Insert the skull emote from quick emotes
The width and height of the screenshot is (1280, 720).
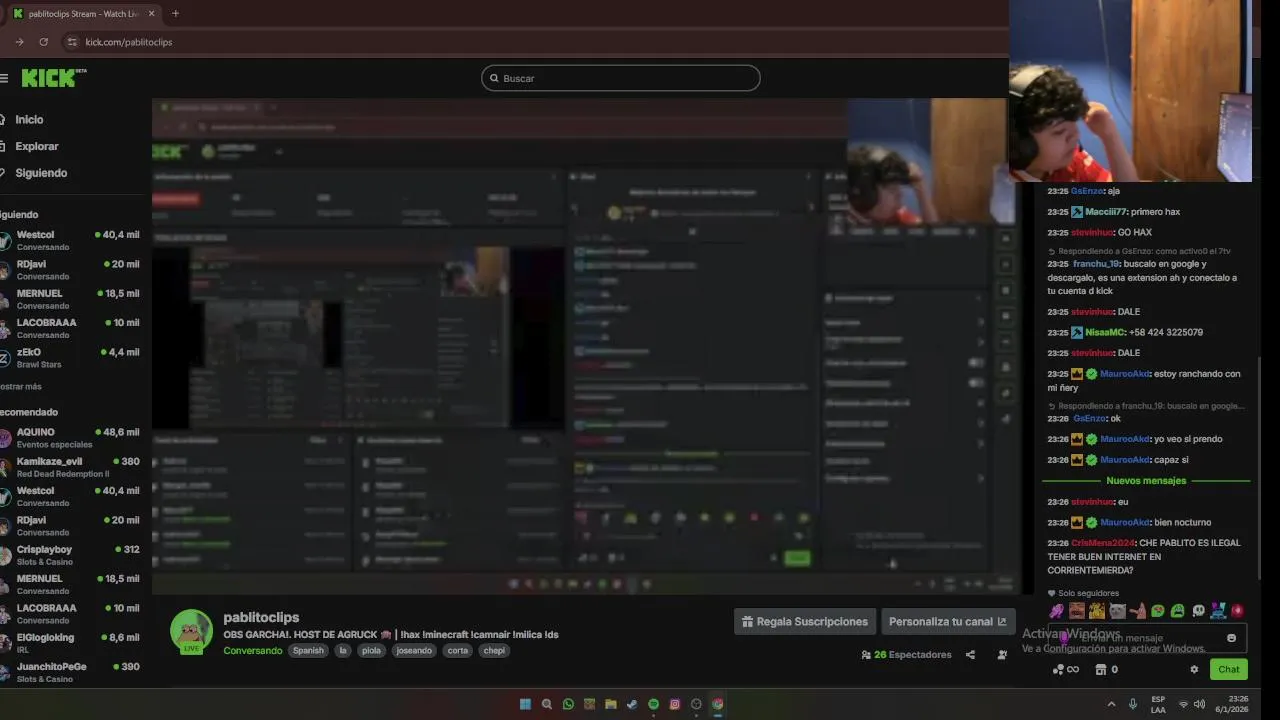point(1198,611)
